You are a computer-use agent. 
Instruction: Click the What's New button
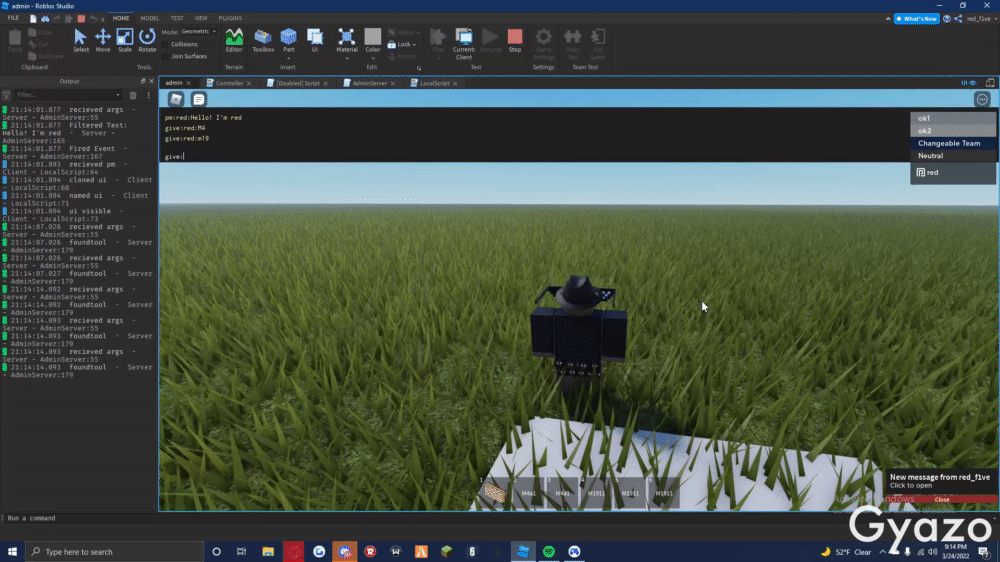coord(916,18)
